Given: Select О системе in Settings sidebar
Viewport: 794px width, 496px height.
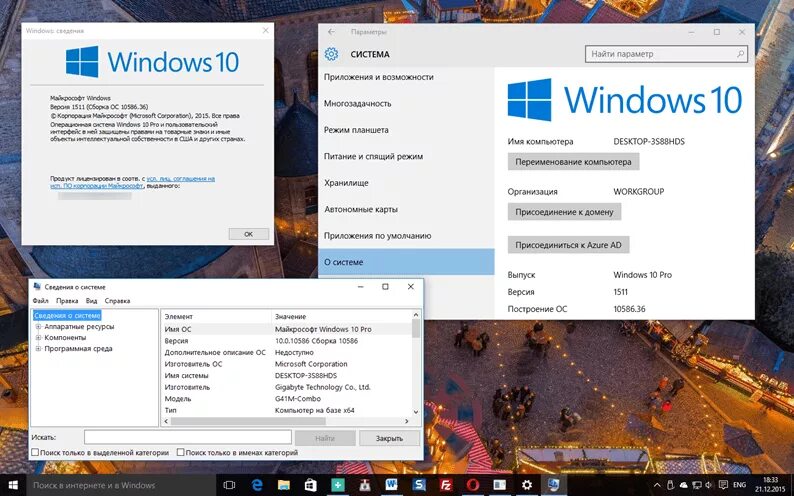Looking at the screenshot, I should [406, 262].
